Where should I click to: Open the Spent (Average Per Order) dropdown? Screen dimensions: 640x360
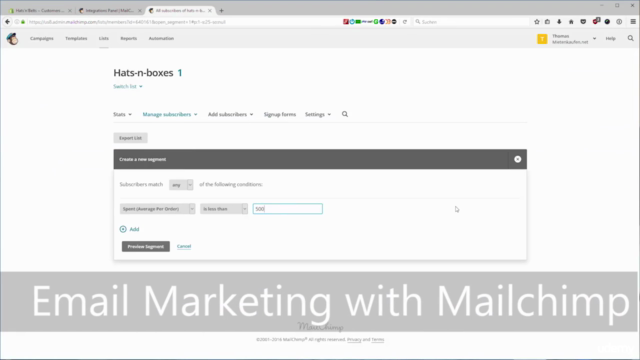(157, 209)
